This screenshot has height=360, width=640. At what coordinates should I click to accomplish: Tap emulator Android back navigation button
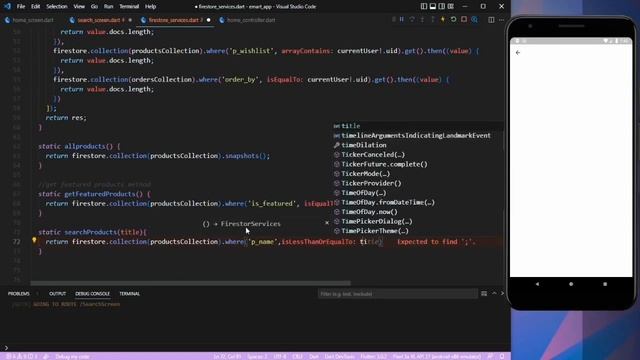(x=537, y=284)
